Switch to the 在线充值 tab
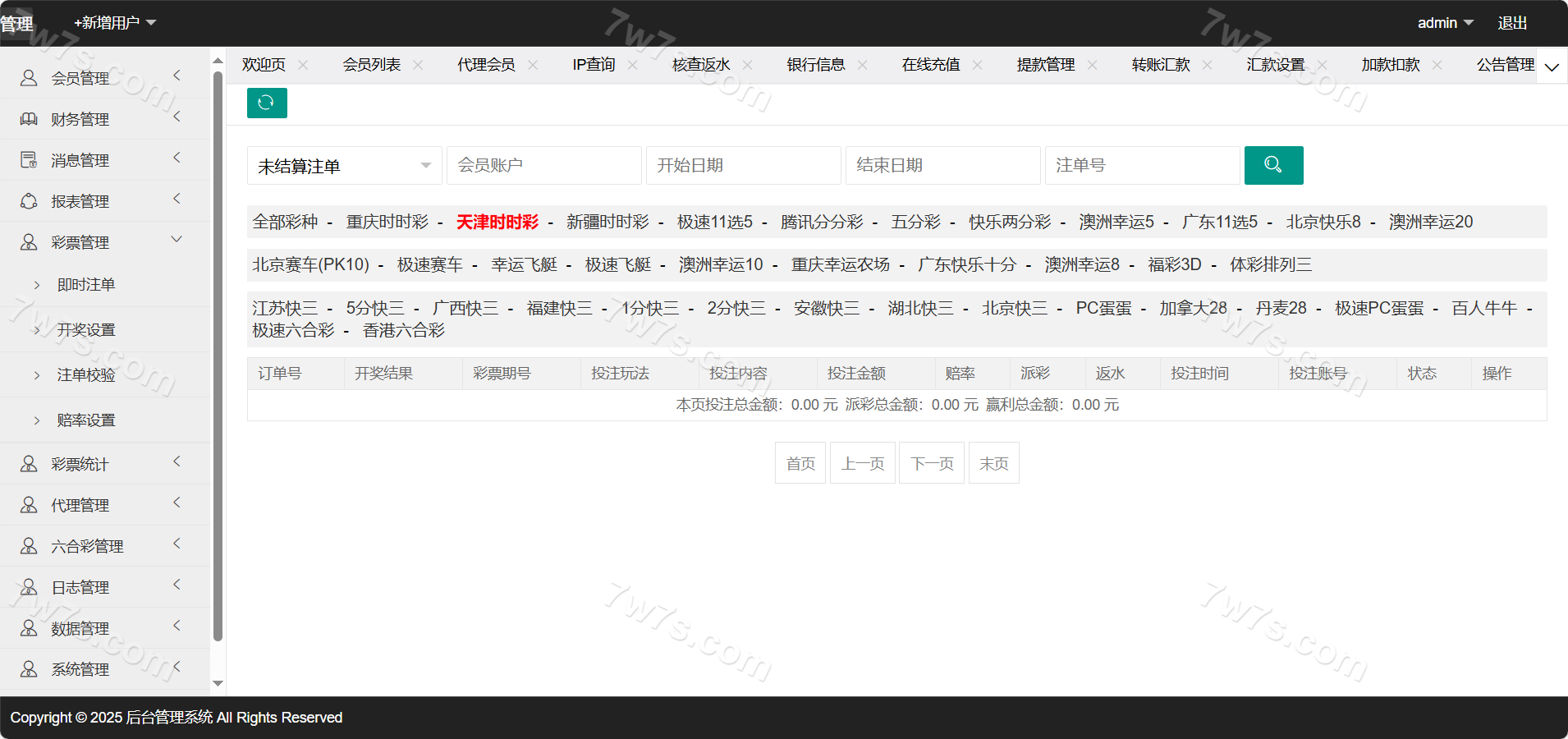Screen dimensions: 1568x739 click(x=930, y=65)
